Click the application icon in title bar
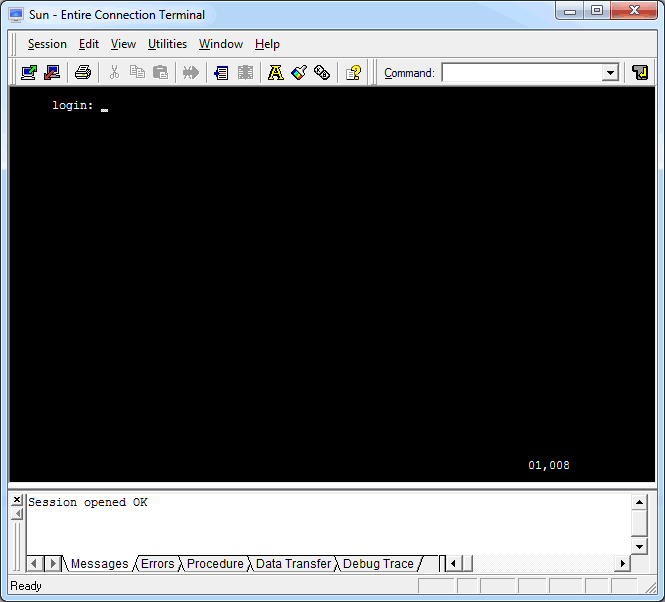Screen dimensions: 665x602 (16, 14)
